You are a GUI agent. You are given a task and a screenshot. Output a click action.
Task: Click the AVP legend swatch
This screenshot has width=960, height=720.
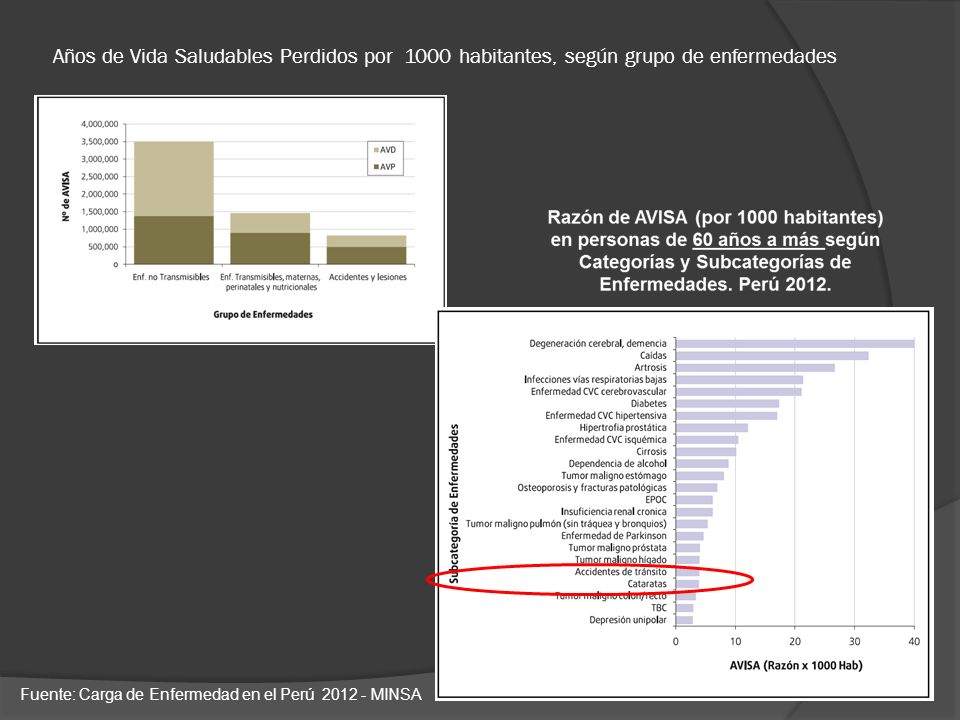pyautogui.click(x=375, y=167)
